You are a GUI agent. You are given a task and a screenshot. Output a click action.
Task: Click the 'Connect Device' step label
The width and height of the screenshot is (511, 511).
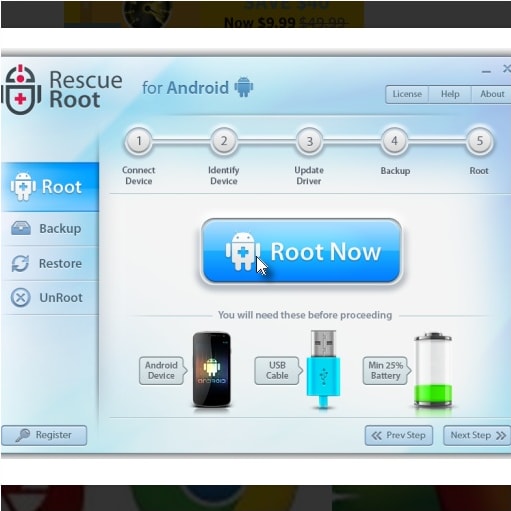tap(139, 176)
